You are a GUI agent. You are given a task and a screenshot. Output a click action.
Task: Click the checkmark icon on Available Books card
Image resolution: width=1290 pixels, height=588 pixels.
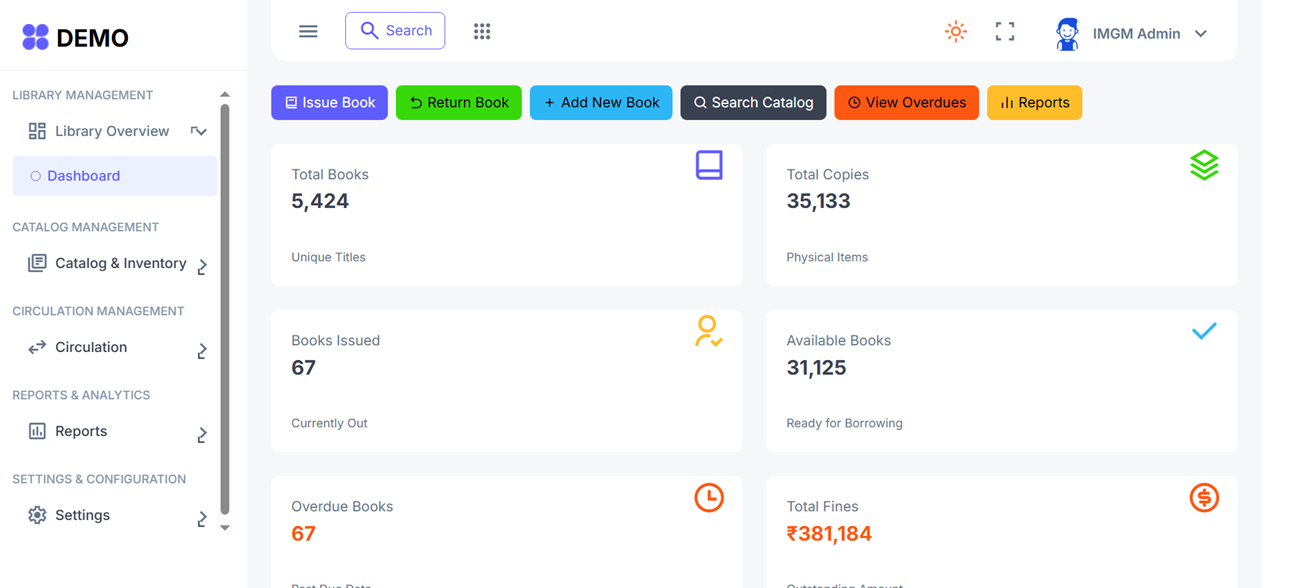coord(1204,331)
